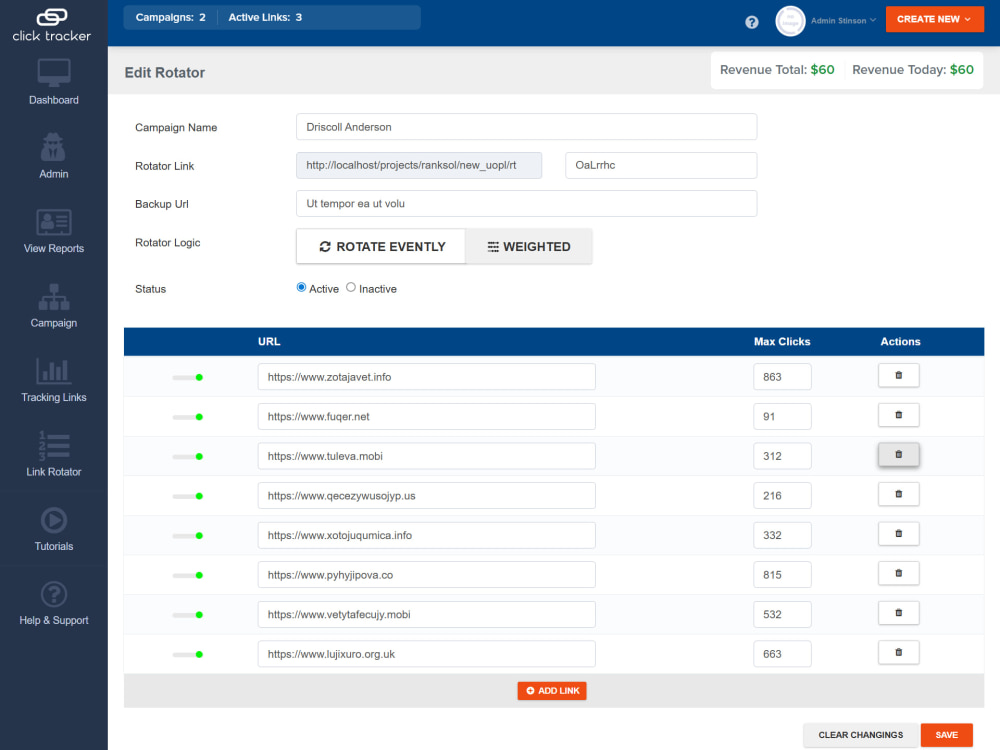Screen dimensions: 1000x750
Task: Toggle the fuqer.net link switch
Action: click(188, 417)
